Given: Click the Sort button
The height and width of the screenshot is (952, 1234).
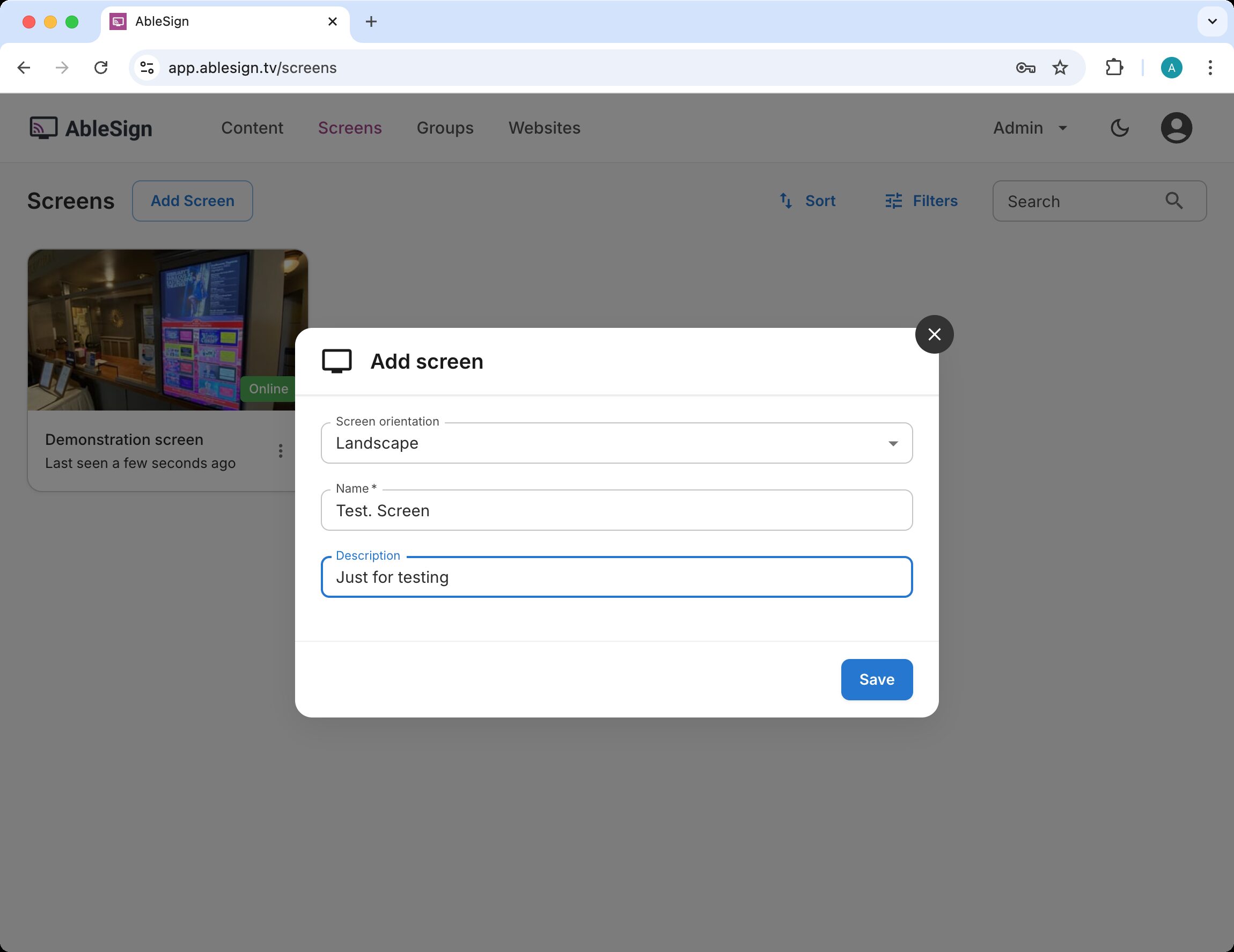Looking at the screenshot, I should click(x=807, y=201).
